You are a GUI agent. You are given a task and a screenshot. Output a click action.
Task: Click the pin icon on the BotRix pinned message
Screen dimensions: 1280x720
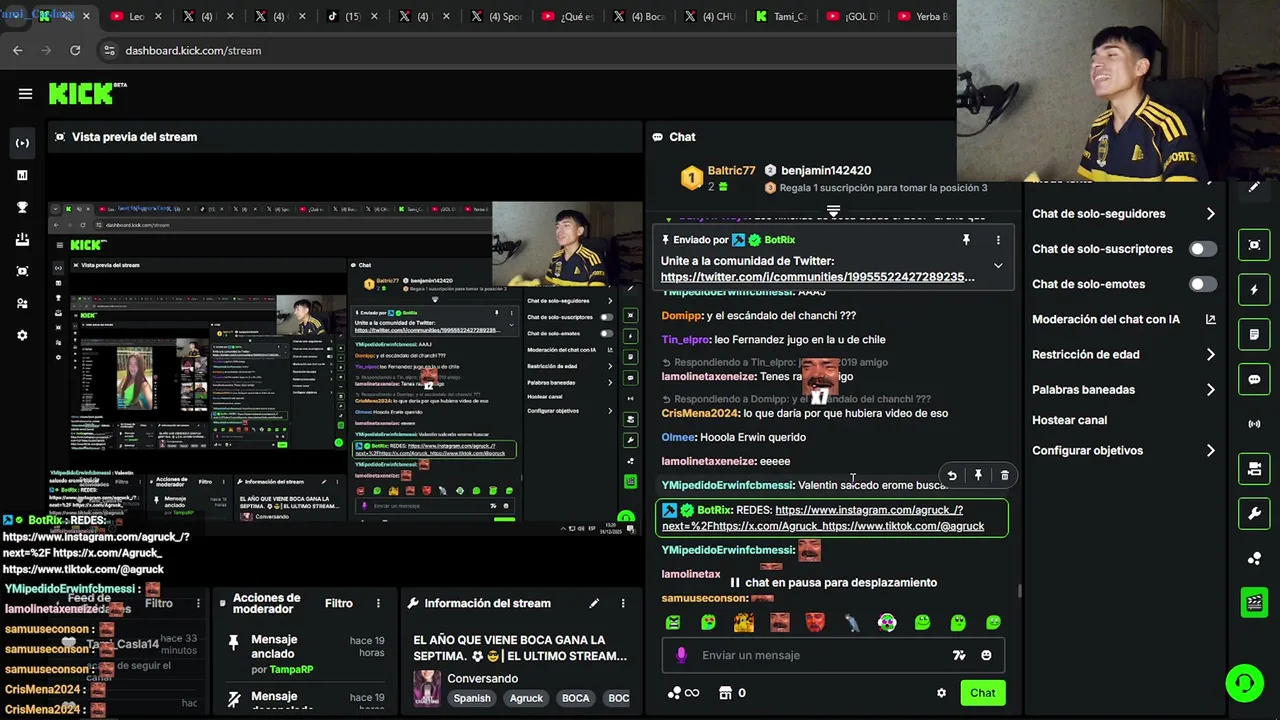pos(966,240)
